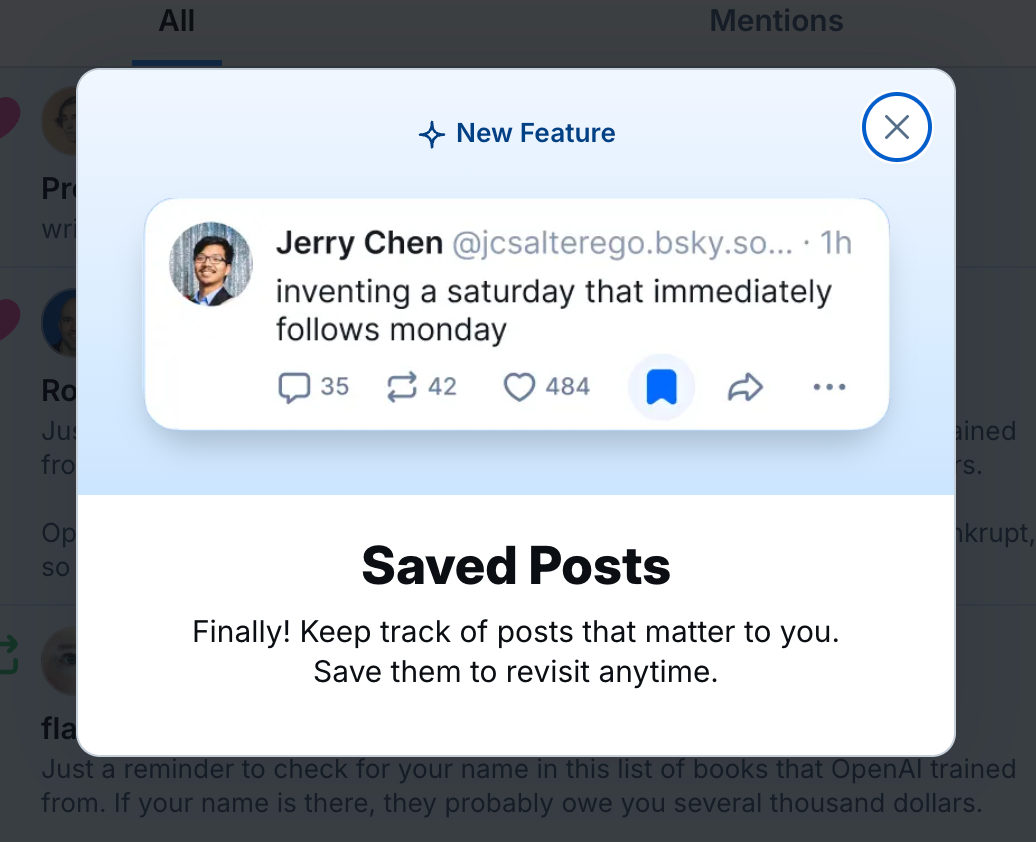Viewport: 1036px width, 842px height.
Task: Close the New Feature dialog
Action: 896,127
